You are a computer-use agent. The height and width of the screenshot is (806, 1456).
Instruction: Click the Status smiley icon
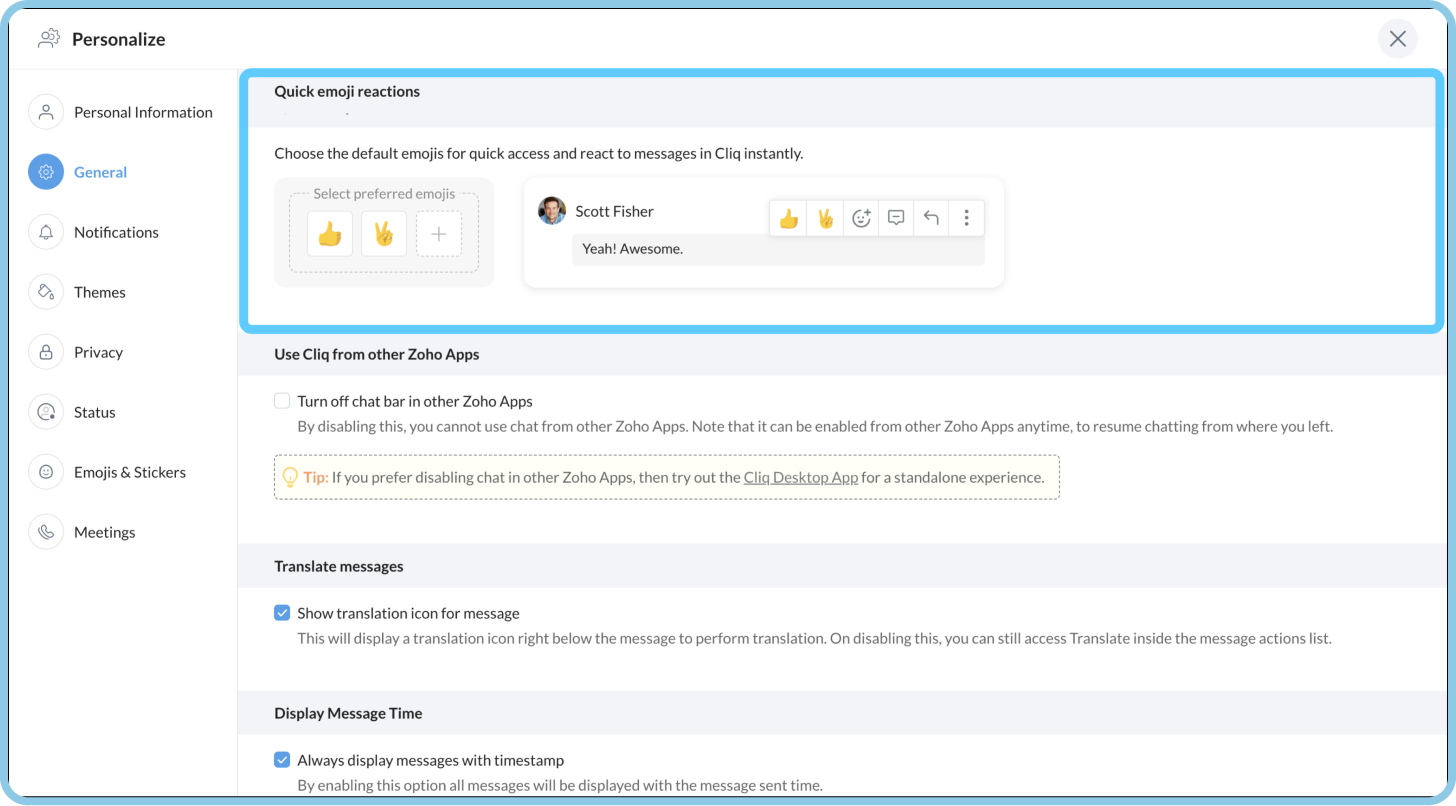pyautogui.click(x=45, y=411)
